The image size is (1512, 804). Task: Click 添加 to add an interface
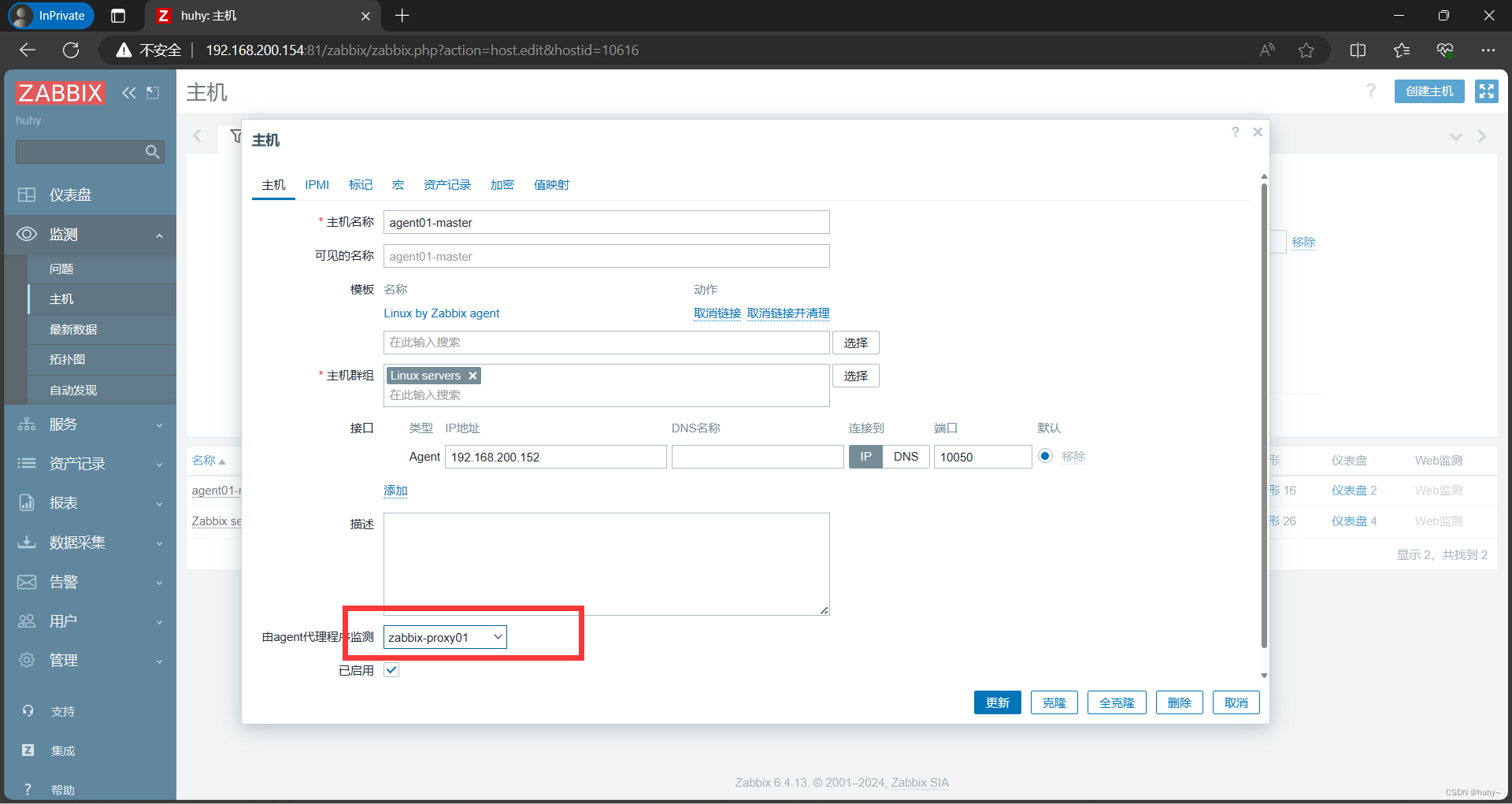click(395, 491)
